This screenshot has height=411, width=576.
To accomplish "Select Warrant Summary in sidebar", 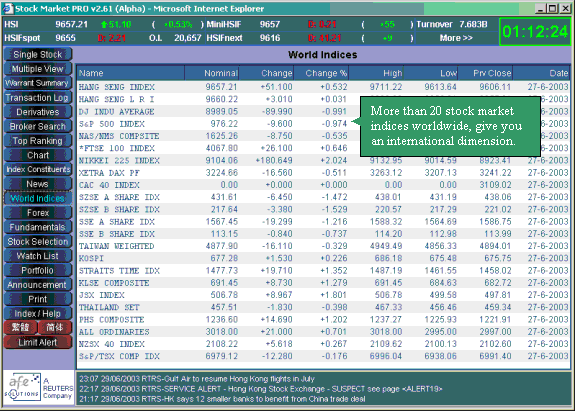I will [38, 83].
